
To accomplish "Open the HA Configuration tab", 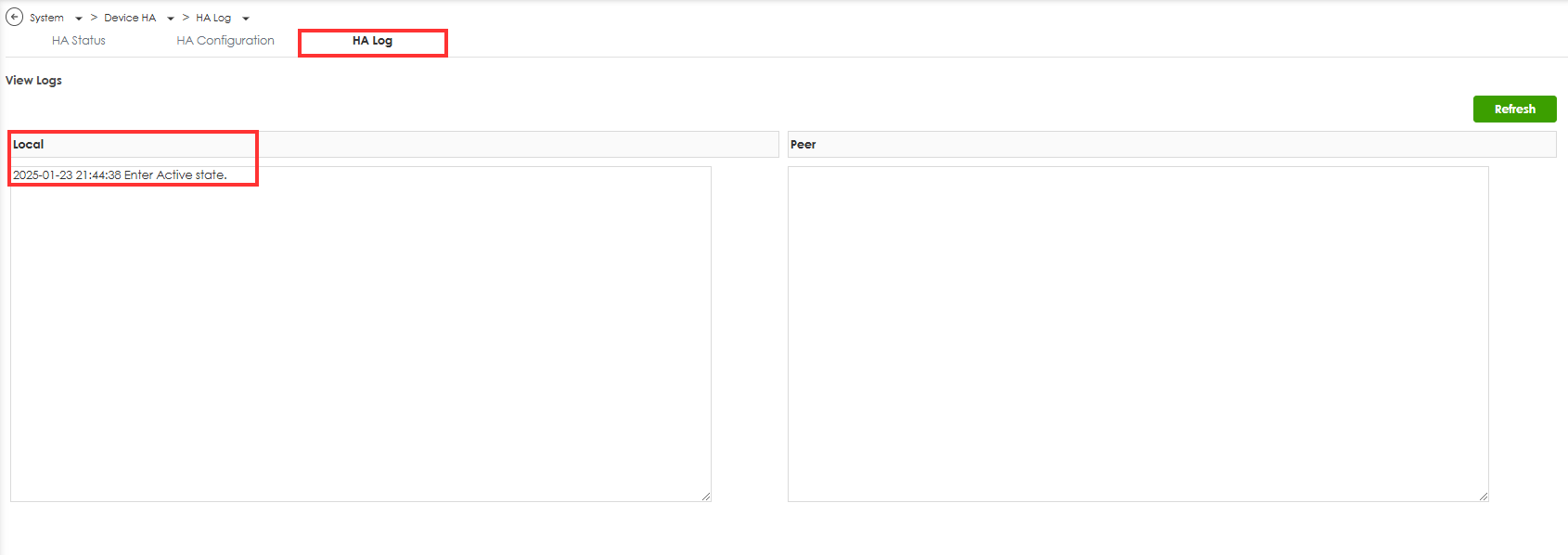I will coord(225,41).
